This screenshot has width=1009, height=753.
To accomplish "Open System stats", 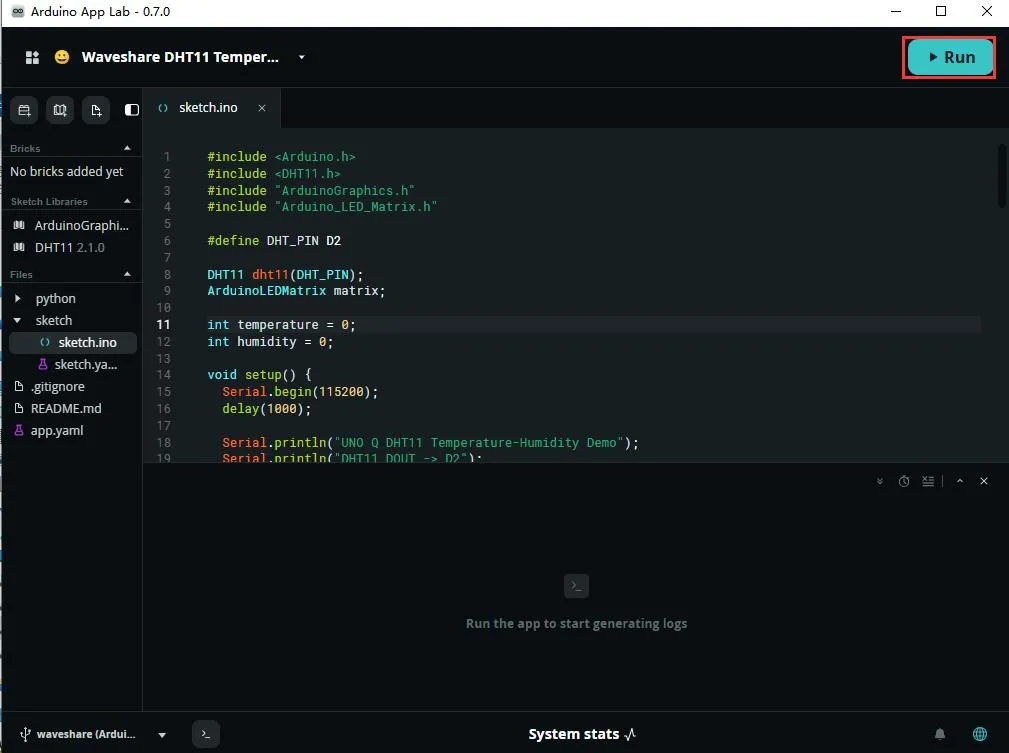I will coord(582,734).
